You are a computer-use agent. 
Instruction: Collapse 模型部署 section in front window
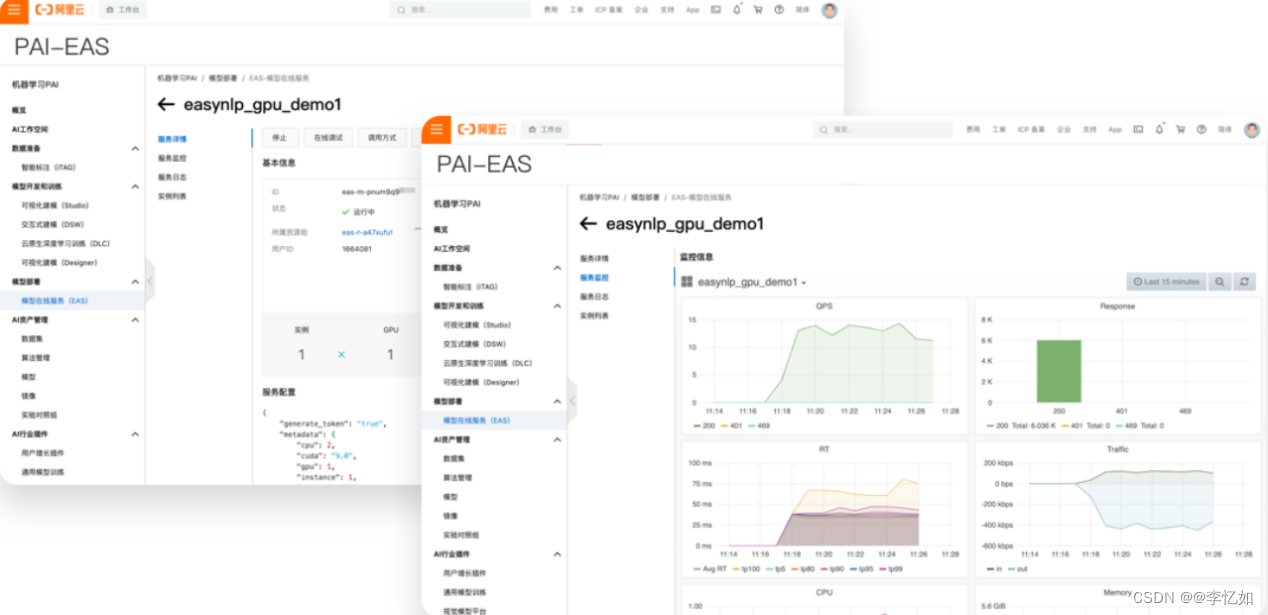(557, 401)
